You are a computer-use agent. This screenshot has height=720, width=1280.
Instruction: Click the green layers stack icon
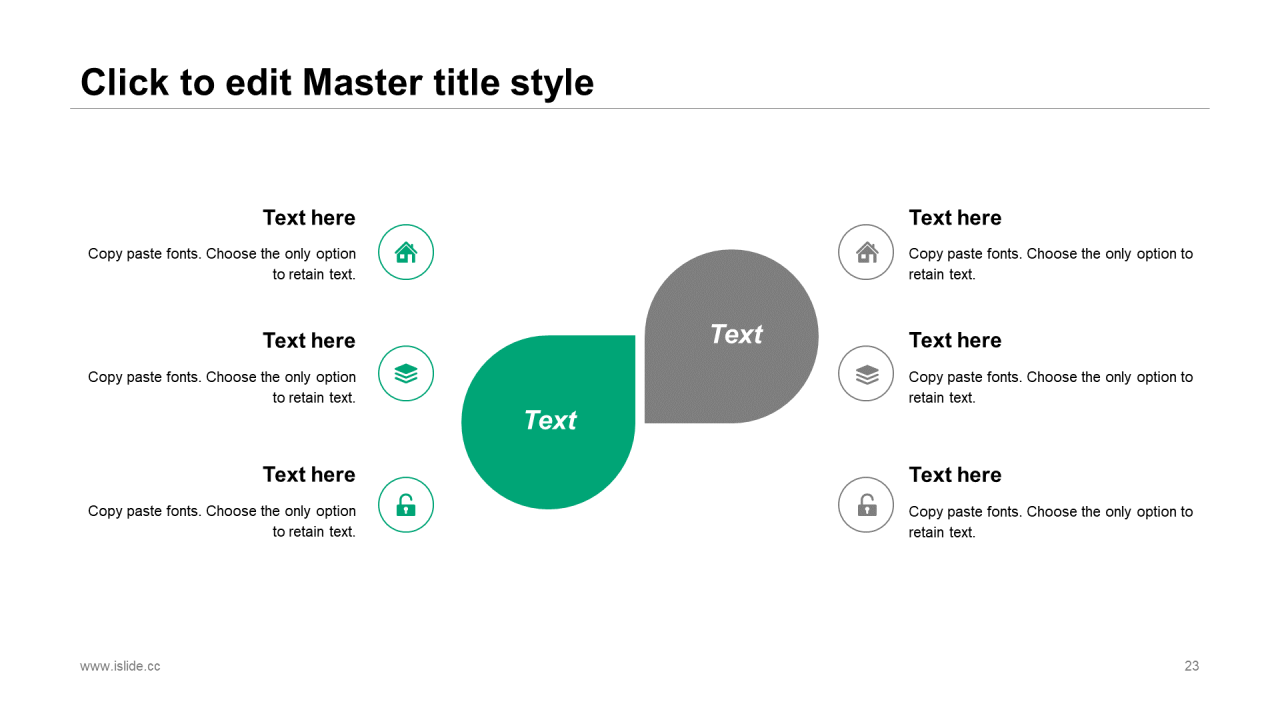tap(406, 374)
